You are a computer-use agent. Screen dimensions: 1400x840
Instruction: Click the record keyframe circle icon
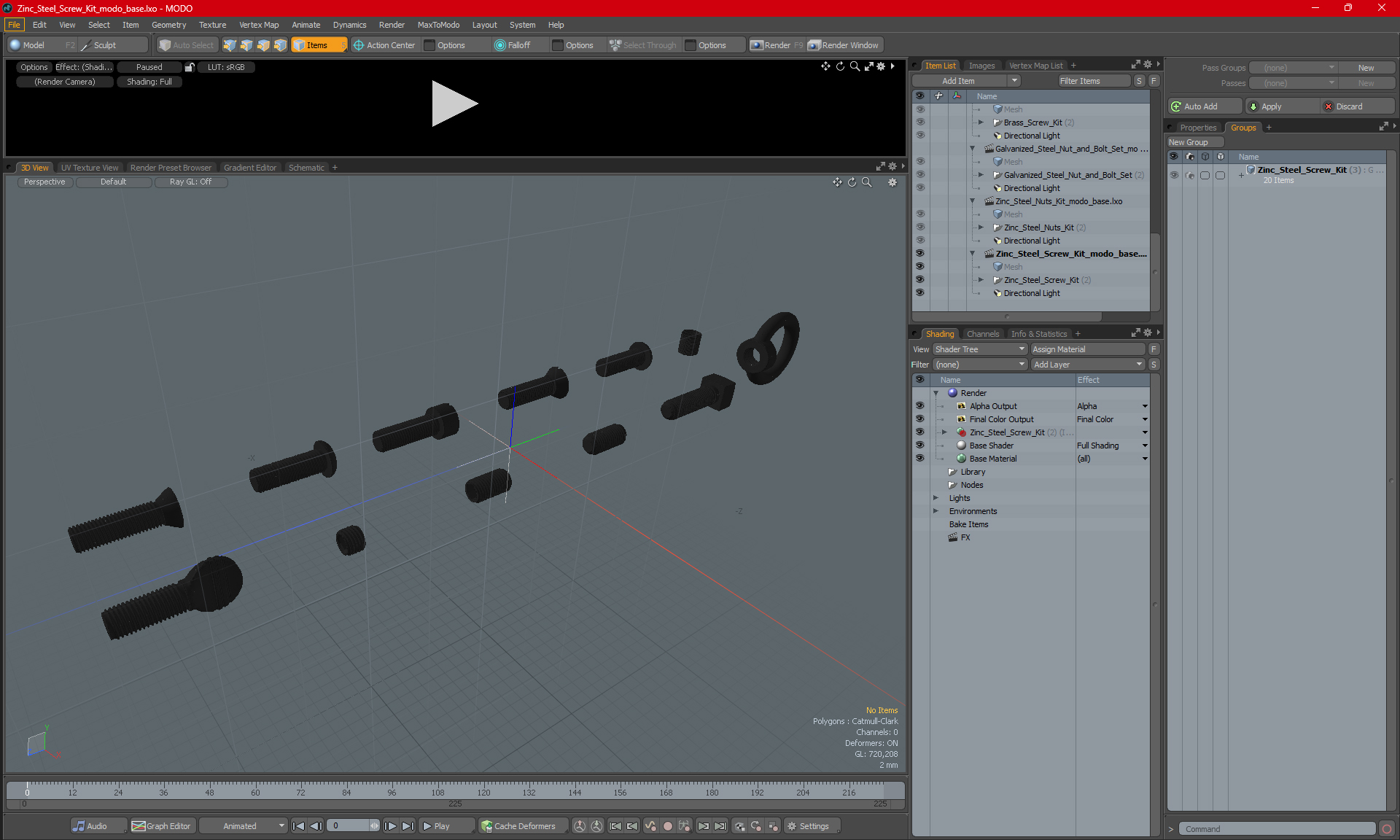667,826
